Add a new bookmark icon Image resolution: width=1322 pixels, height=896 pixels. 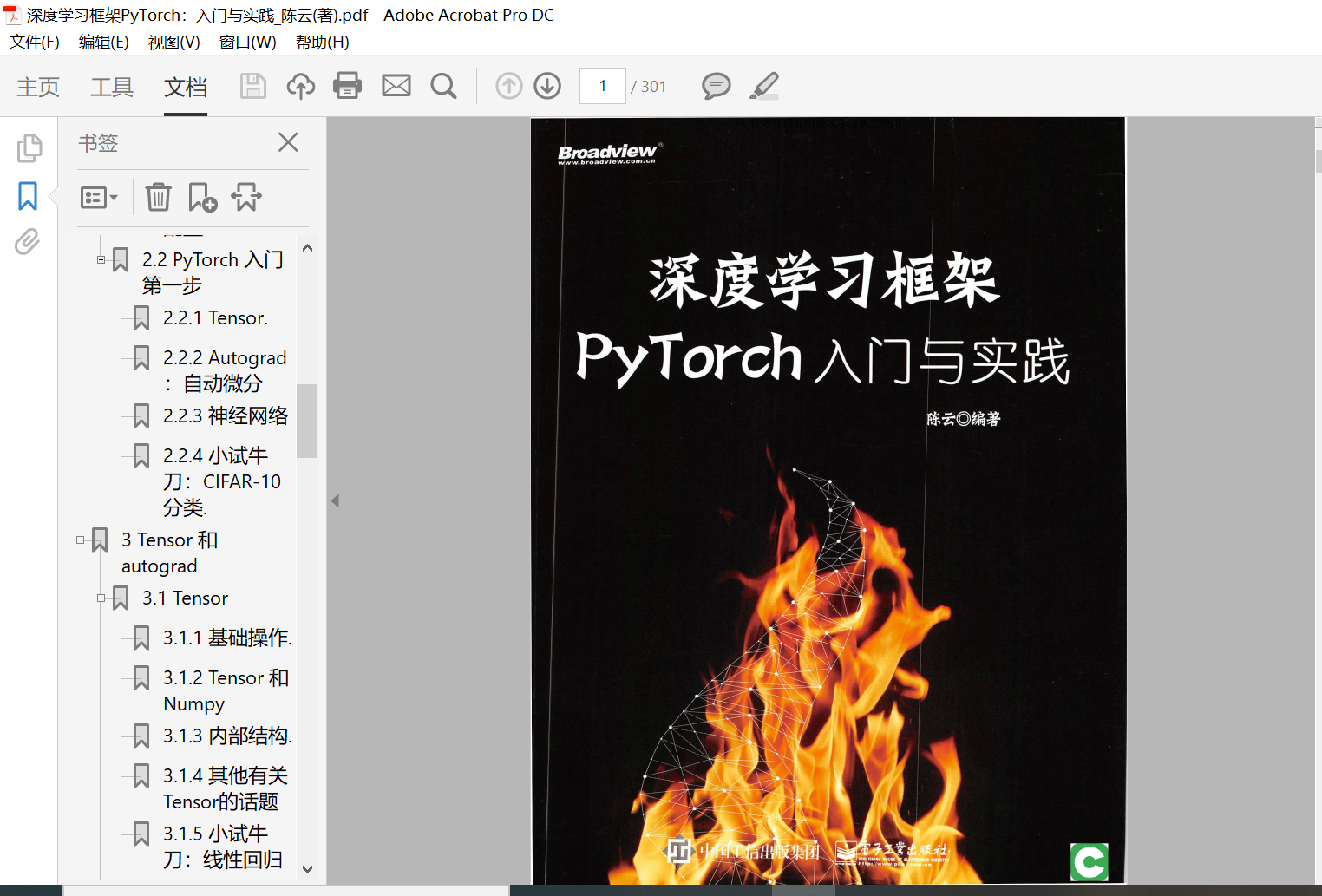click(x=202, y=198)
